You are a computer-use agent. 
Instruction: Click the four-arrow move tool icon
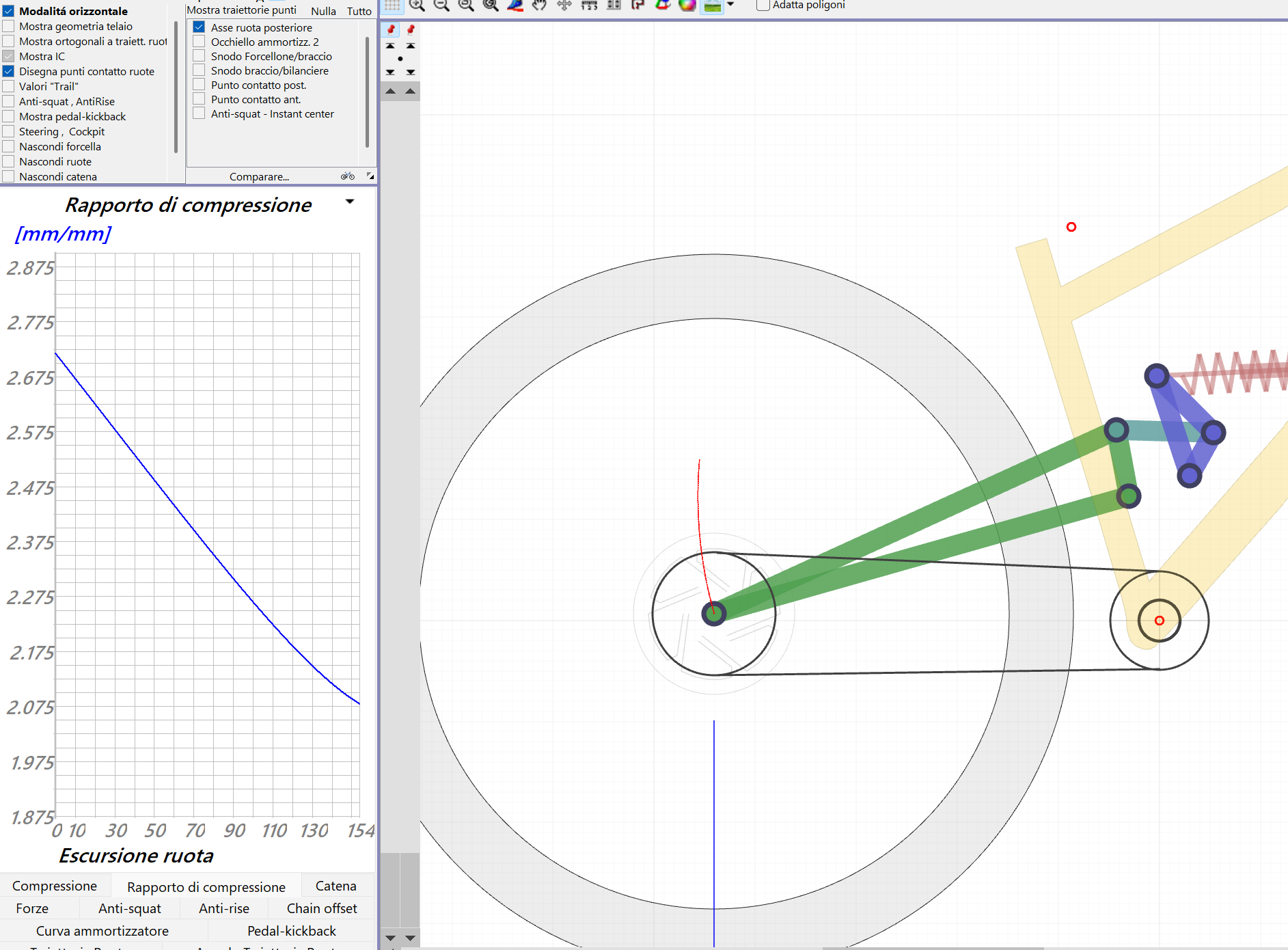tap(564, 5)
